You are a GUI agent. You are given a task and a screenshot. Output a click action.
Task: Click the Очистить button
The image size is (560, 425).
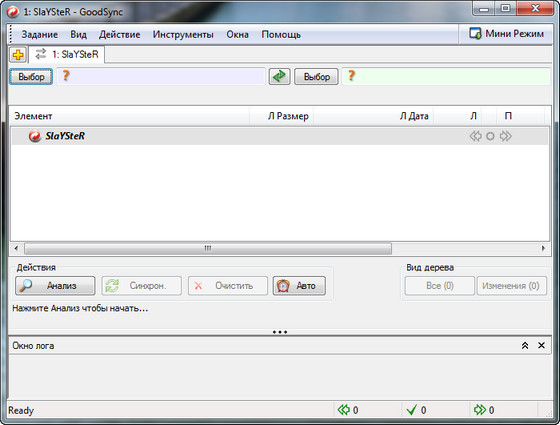(228, 286)
